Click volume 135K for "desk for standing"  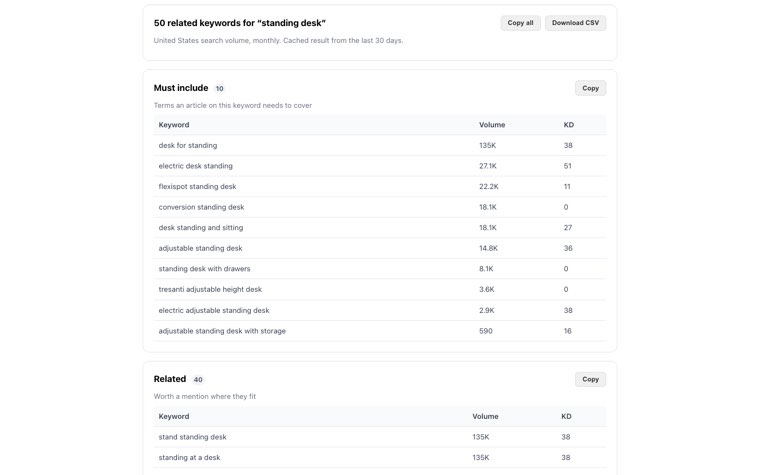tap(488, 145)
